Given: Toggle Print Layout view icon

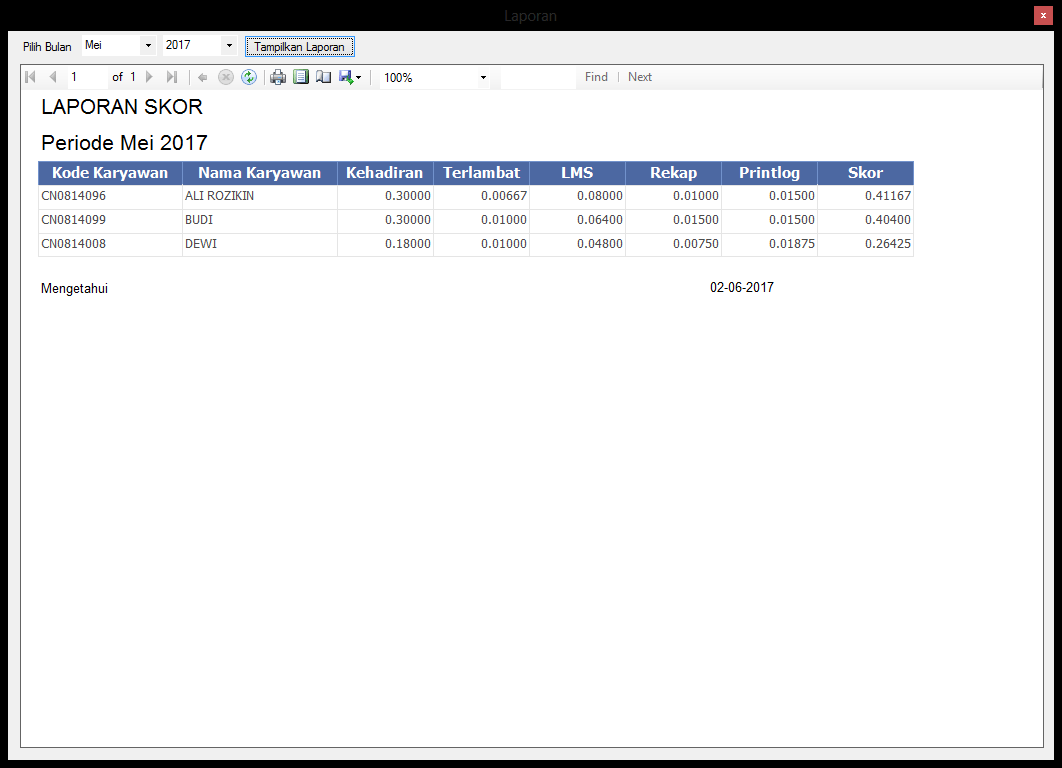Looking at the screenshot, I should click(301, 77).
